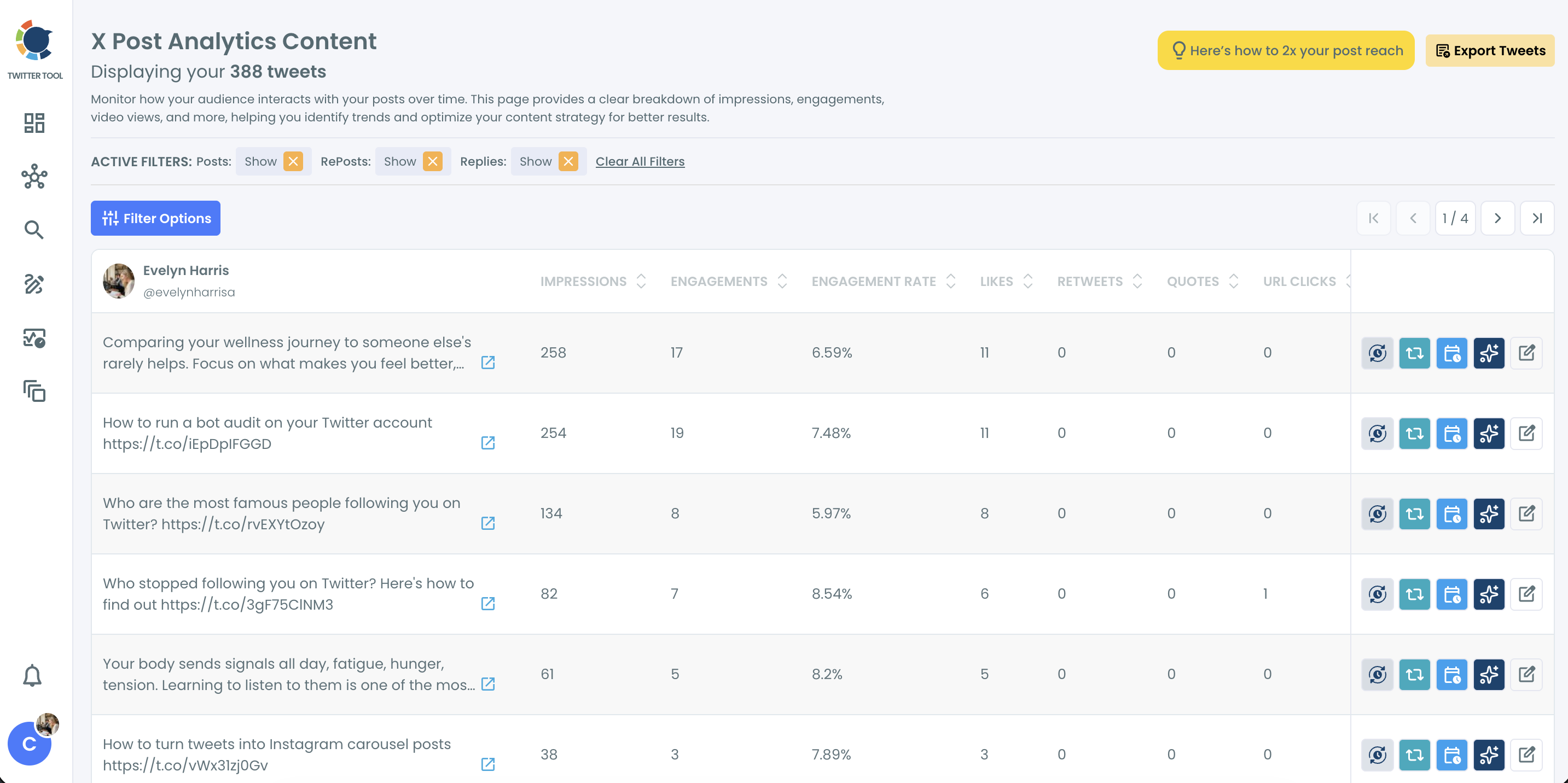The height and width of the screenshot is (783, 1568).
Task: Open external link for the wellness journey tweet
Action: [x=487, y=363]
